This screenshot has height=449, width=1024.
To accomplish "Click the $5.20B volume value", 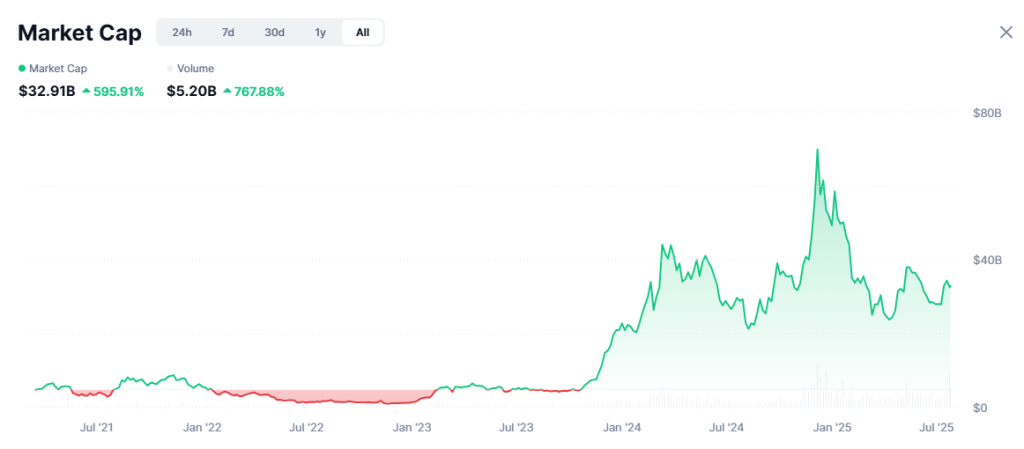I will tap(191, 92).
